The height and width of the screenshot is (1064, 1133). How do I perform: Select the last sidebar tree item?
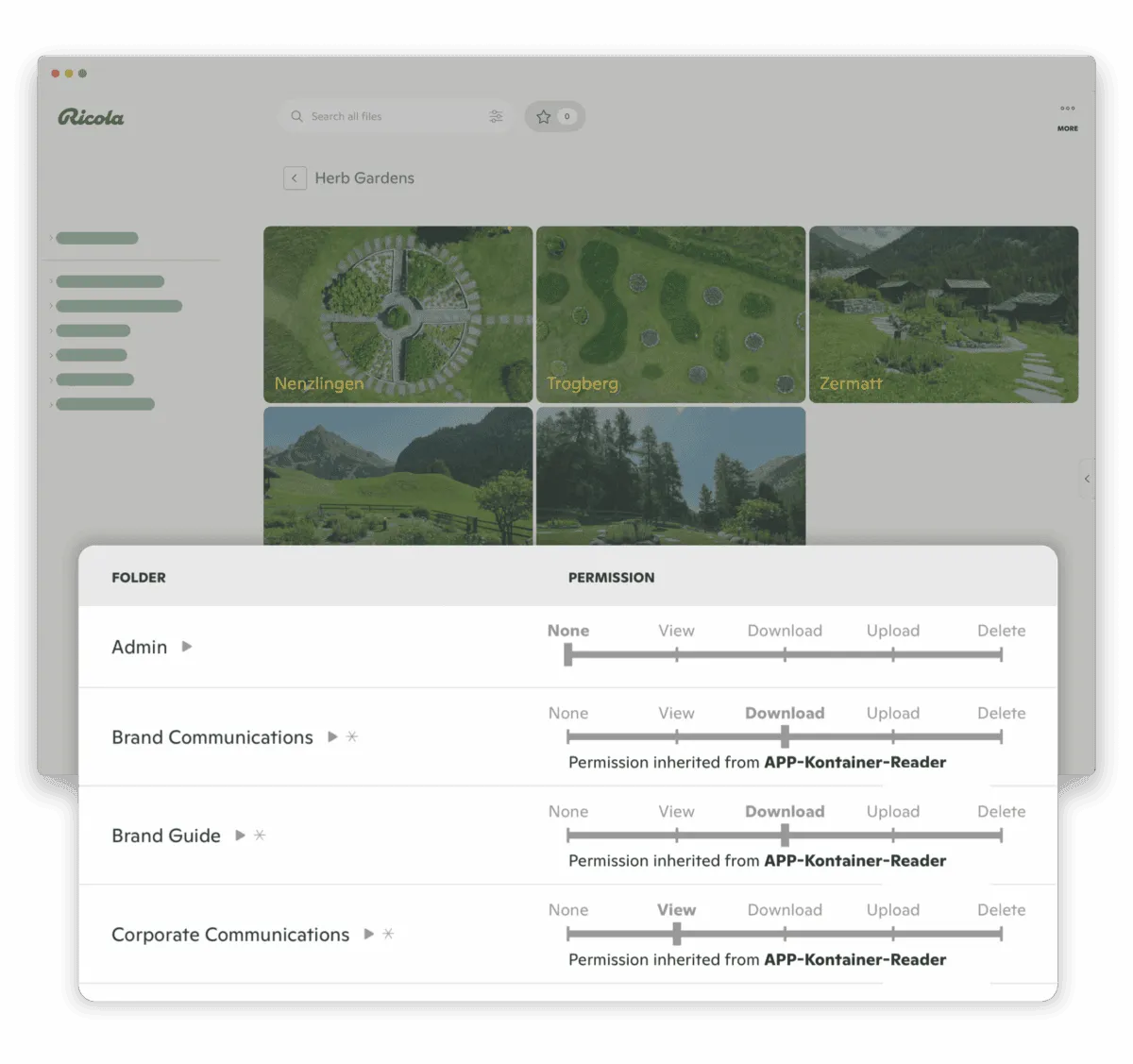(x=105, y=404)
